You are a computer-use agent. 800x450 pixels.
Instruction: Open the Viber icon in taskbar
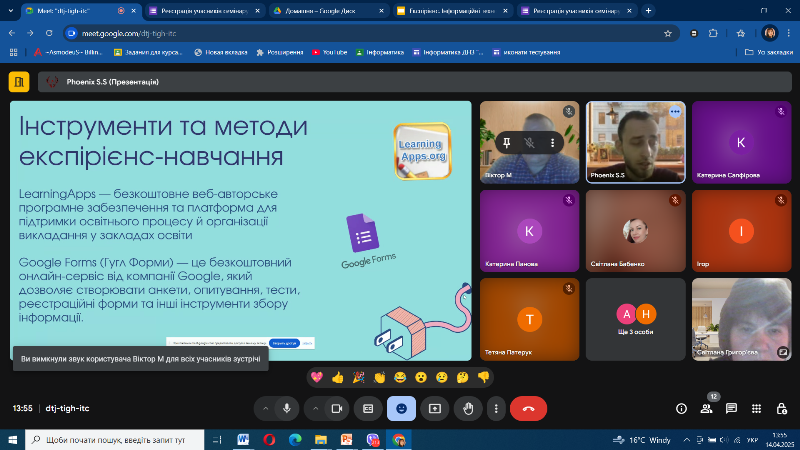373,440
